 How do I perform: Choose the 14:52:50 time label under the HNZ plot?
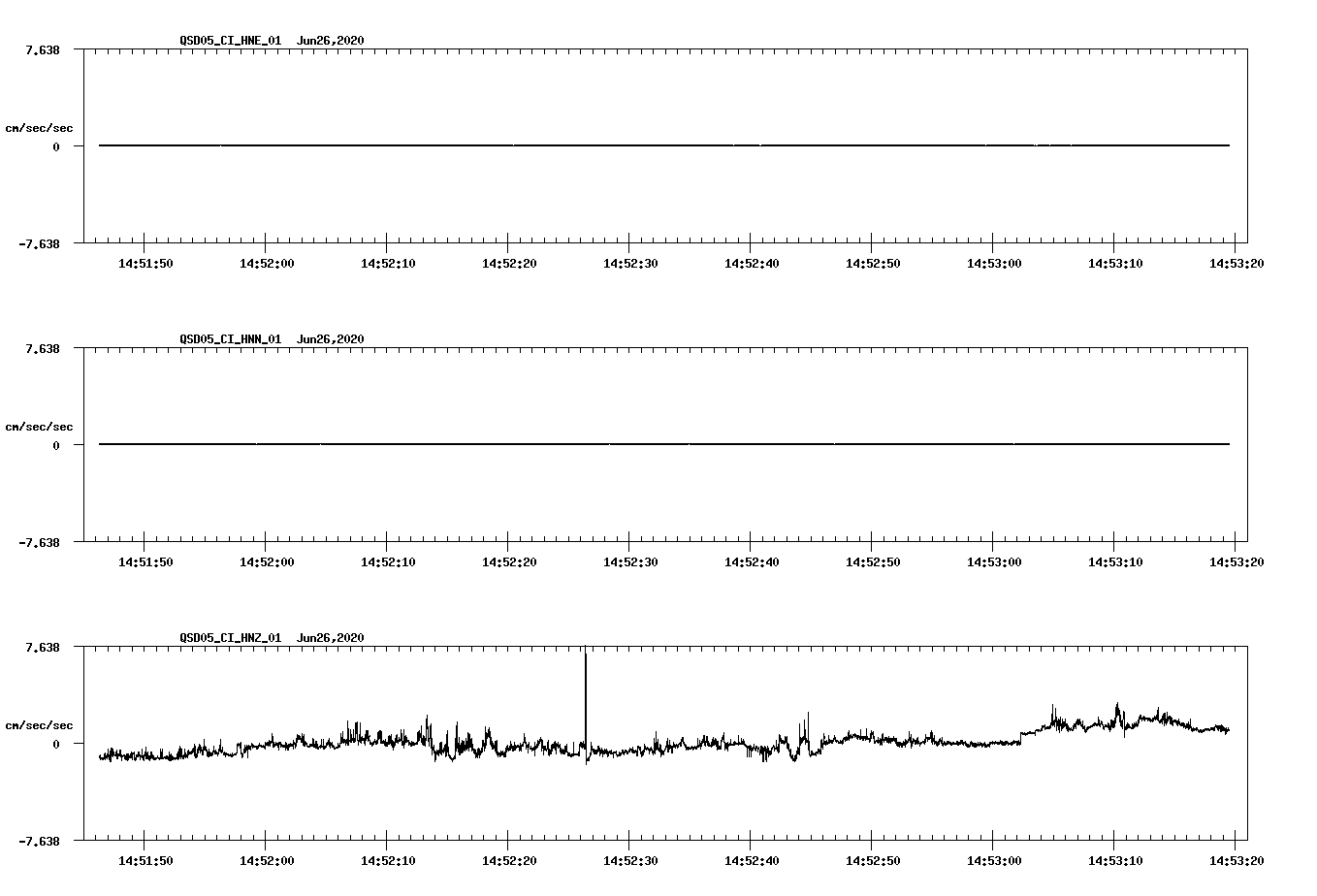873,860
